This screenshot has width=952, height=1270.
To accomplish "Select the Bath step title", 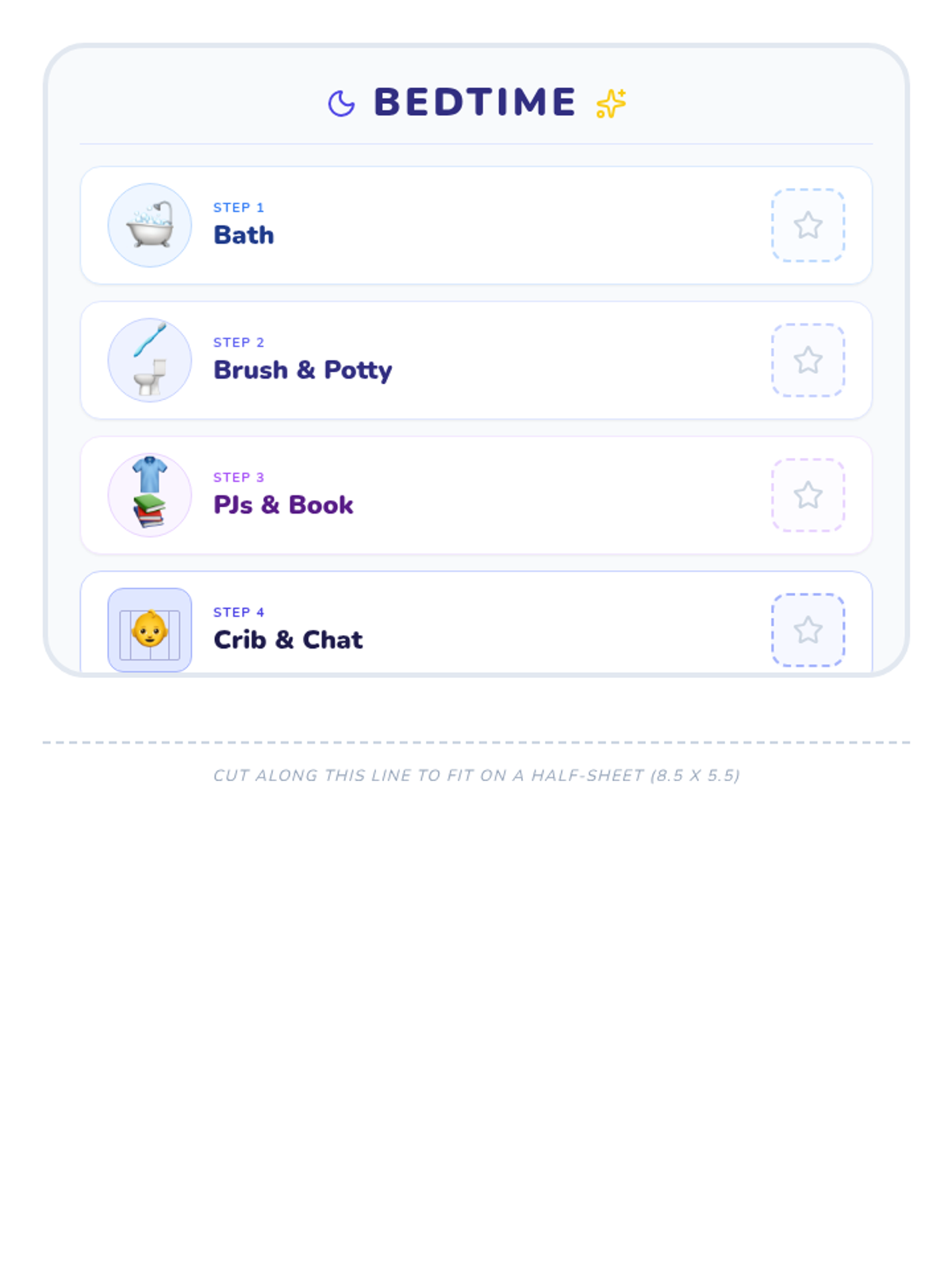I will click(244, 235).
